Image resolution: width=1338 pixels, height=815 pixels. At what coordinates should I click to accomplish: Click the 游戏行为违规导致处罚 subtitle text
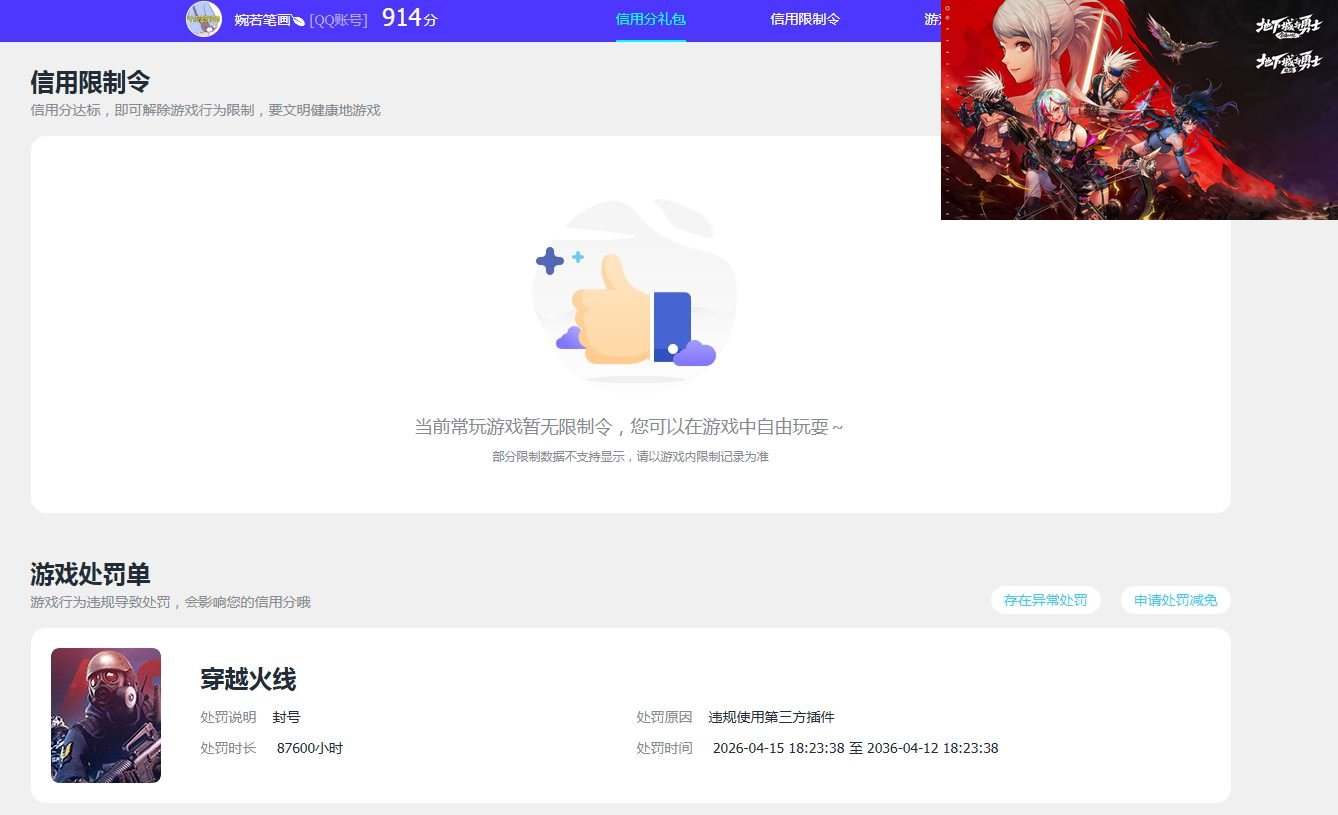(x=170, y=602)
